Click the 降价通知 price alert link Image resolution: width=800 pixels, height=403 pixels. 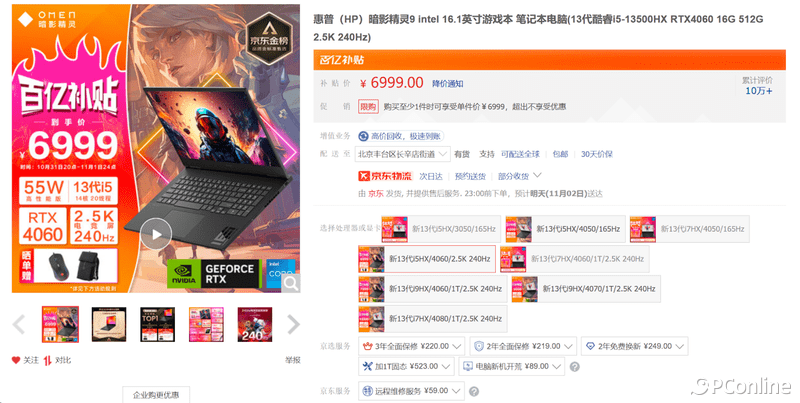(447, 84)
